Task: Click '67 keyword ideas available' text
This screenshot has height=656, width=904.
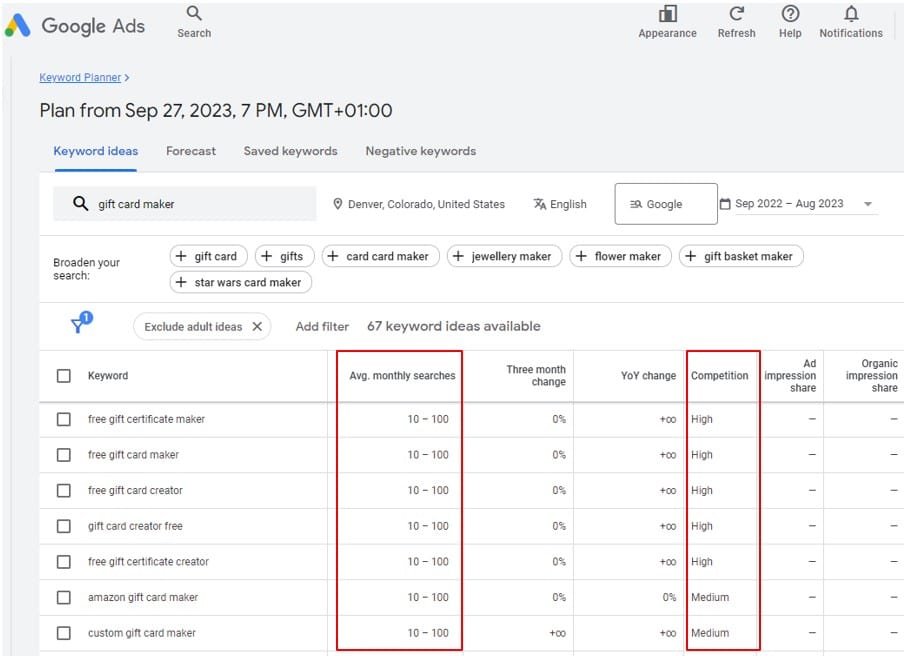Action: 454,326
